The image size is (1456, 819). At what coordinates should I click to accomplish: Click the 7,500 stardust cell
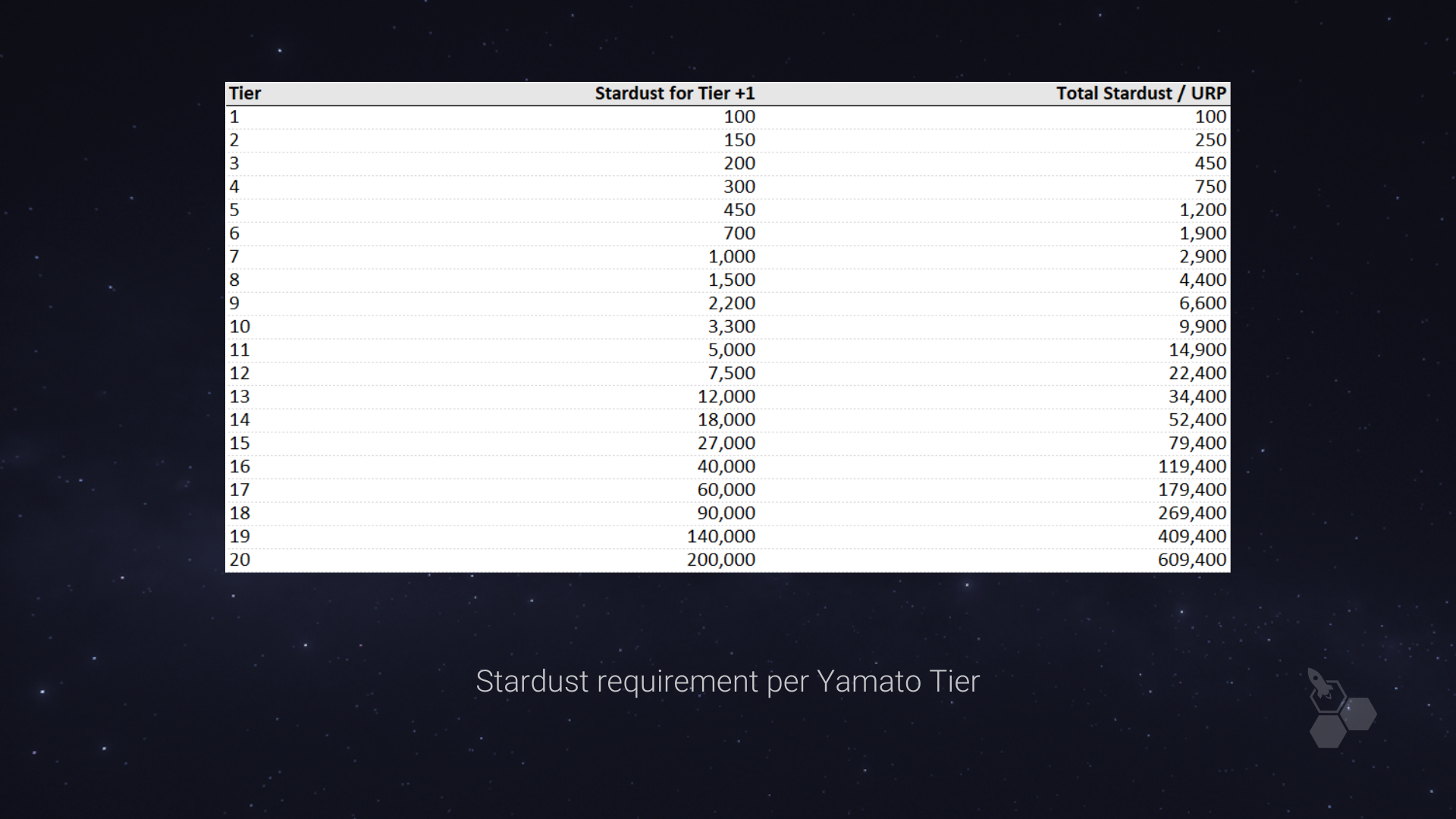click(x=732, y=373)
